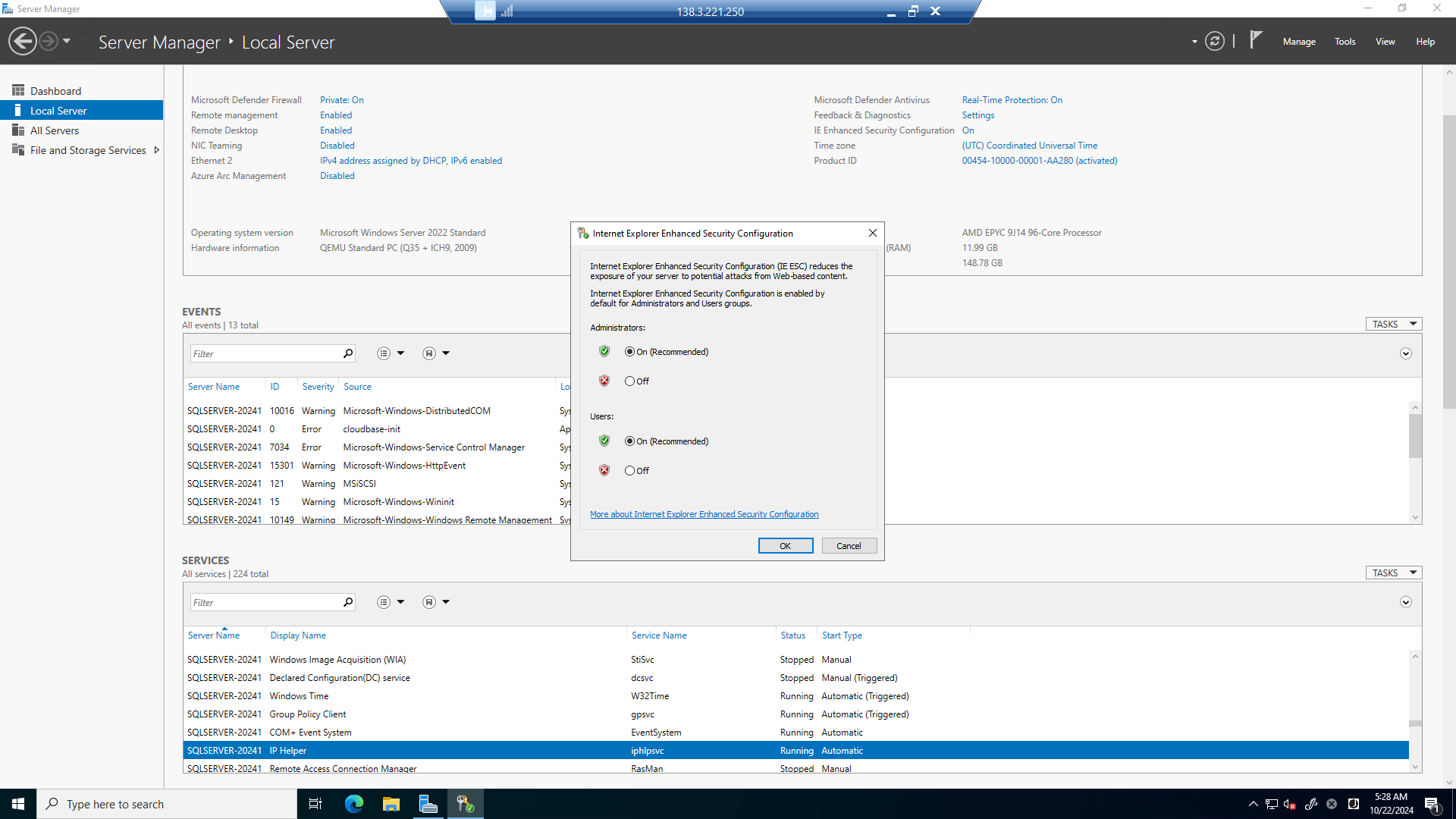Expand the File and Storage Services tree chevron

(157, 149)
